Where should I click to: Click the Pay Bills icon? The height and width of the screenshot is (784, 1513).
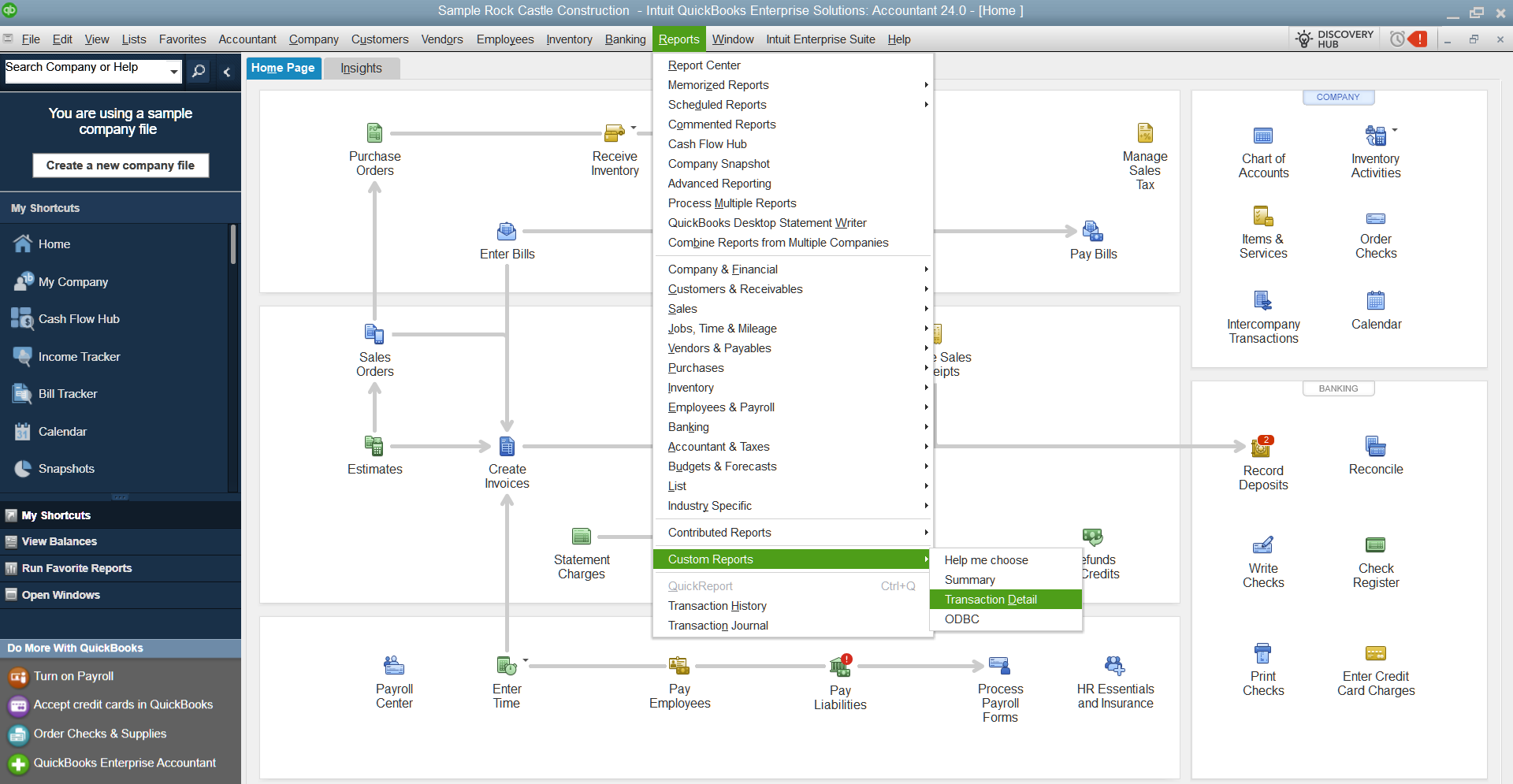[x=1093, y=231]
